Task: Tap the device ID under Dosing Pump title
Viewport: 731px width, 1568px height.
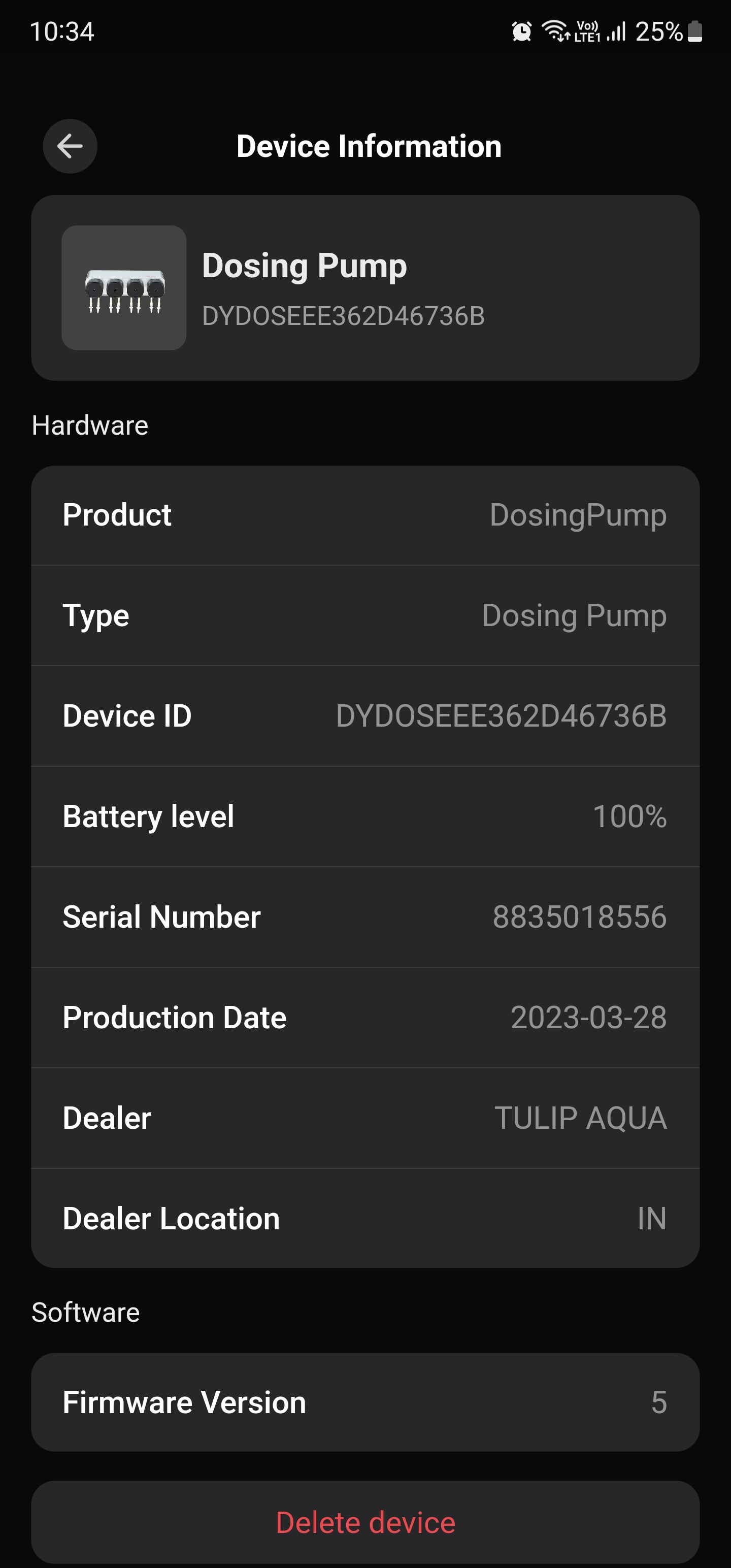Action: pyautogui.click(x=343, y=316)
